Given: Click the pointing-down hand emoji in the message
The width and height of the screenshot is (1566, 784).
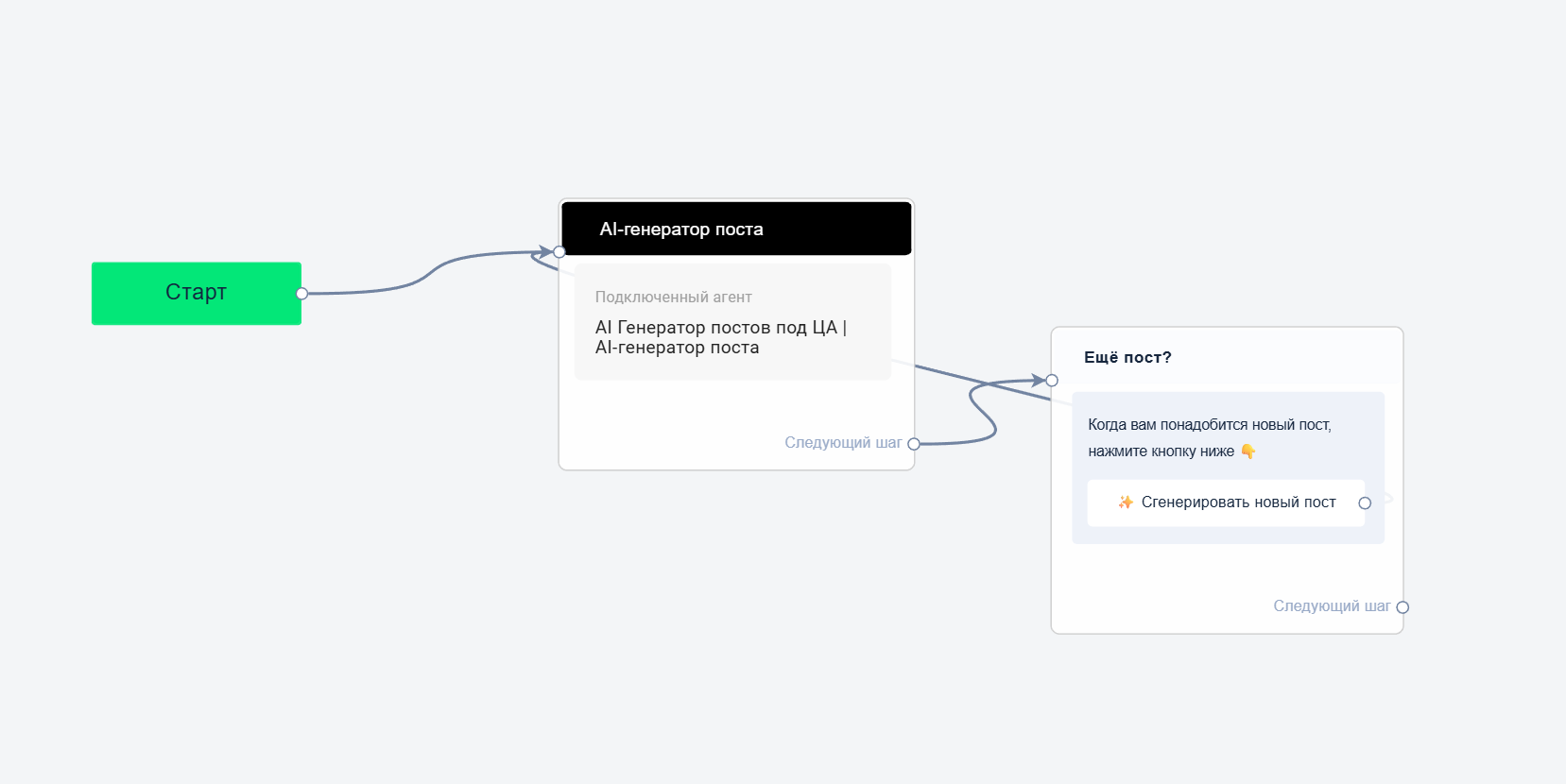Looking at the screenshot, I should pos(1248,452).
